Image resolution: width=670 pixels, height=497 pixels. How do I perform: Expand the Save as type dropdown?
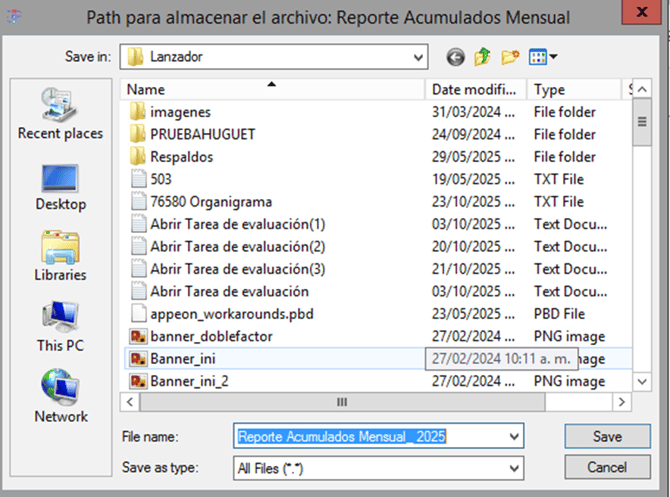click(514, 467)
